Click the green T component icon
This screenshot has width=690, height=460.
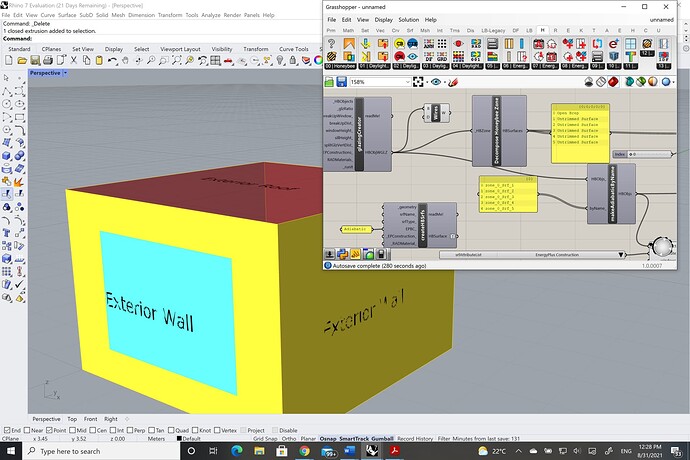(631, 56)
